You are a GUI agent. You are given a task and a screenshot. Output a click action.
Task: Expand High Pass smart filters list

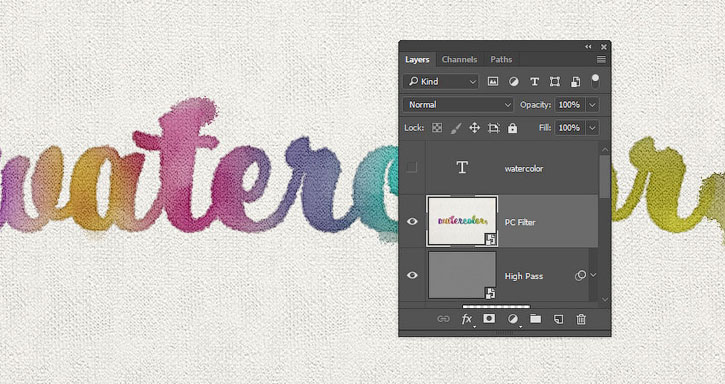click(593, 275)
